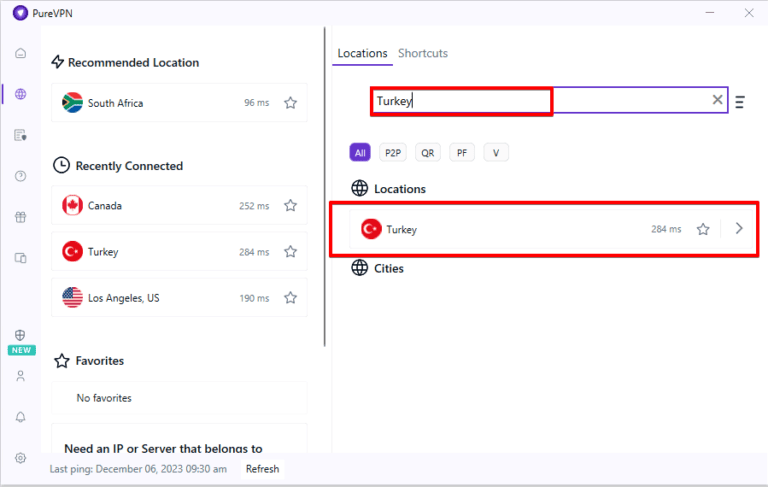
Task: Click the Refresh ping button
Action: (x=263, y=469)
